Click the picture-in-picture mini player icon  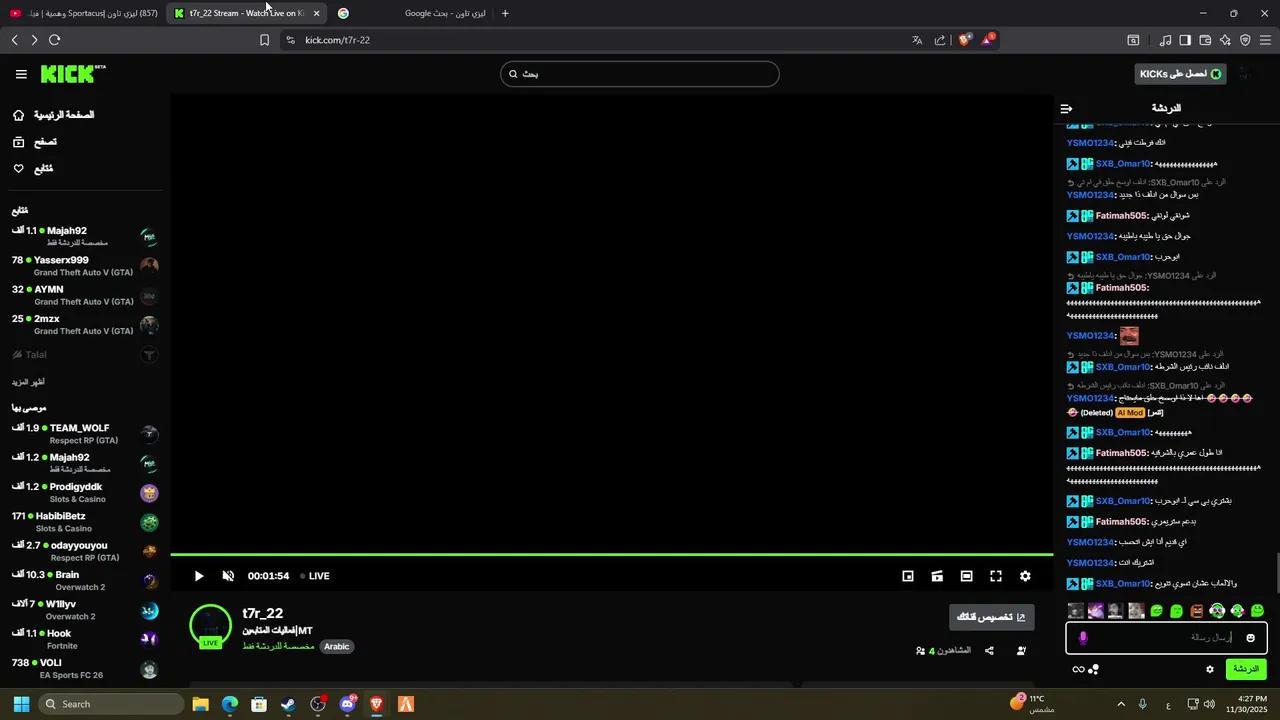(908, 576)
